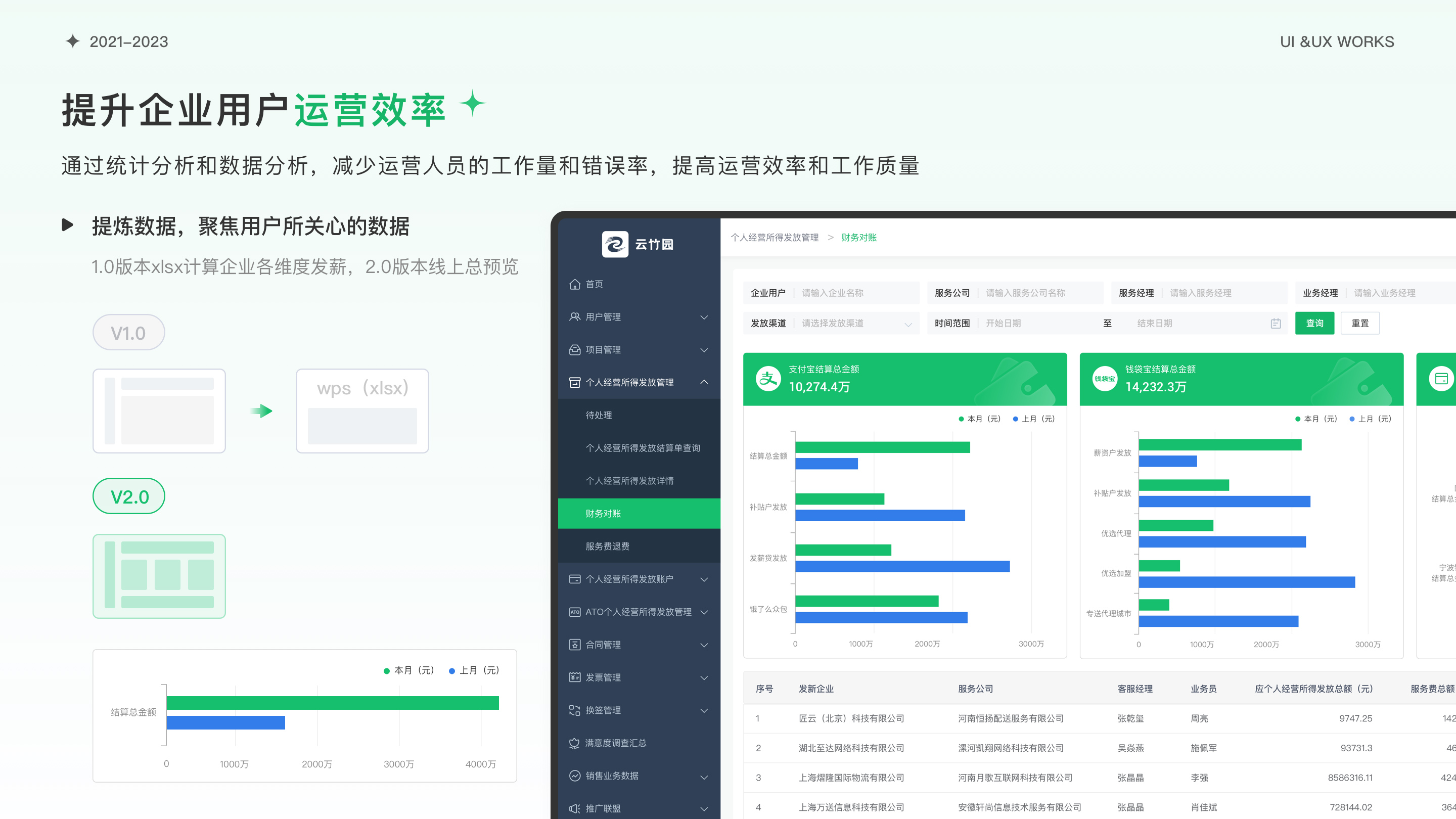Screen dimensions: 1456x819
Task: Click the 重置 reset button
Action: (1359, 324)
